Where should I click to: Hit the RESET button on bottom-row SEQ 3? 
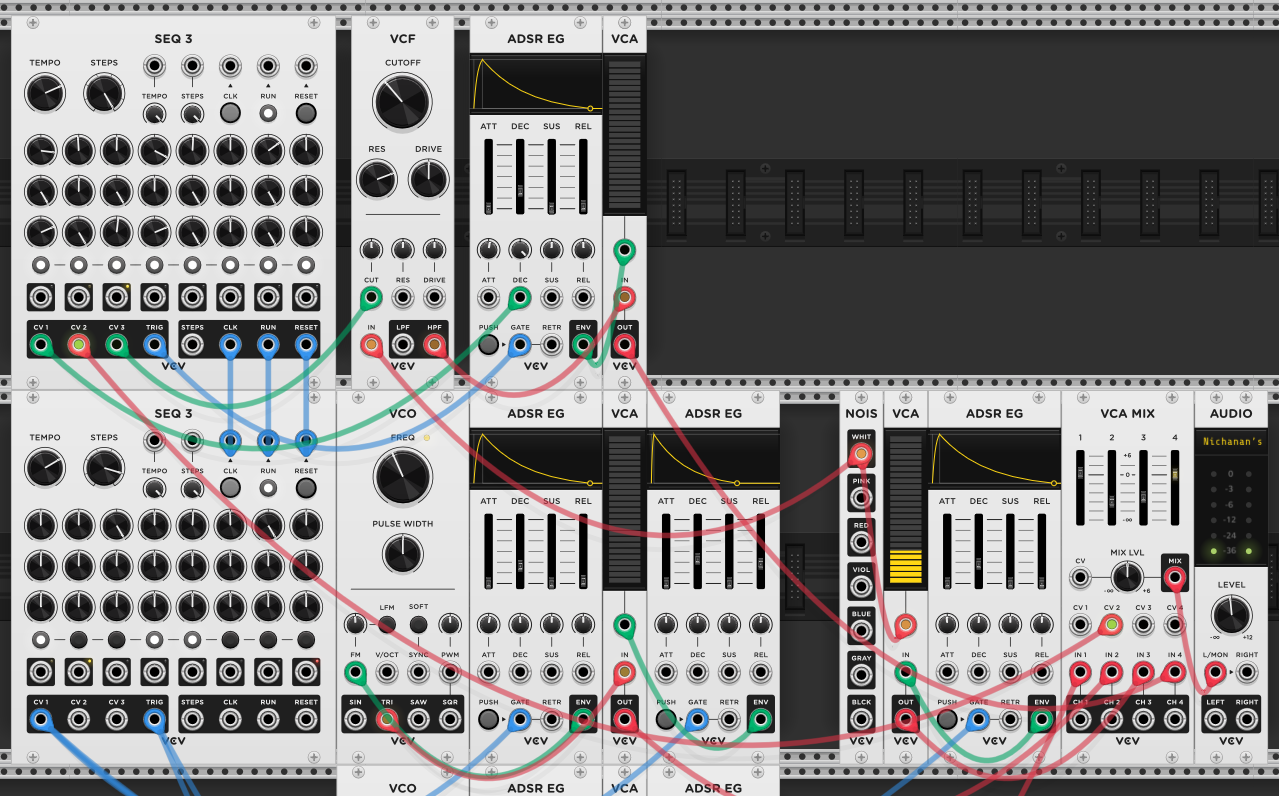click(x=306, y=488)
